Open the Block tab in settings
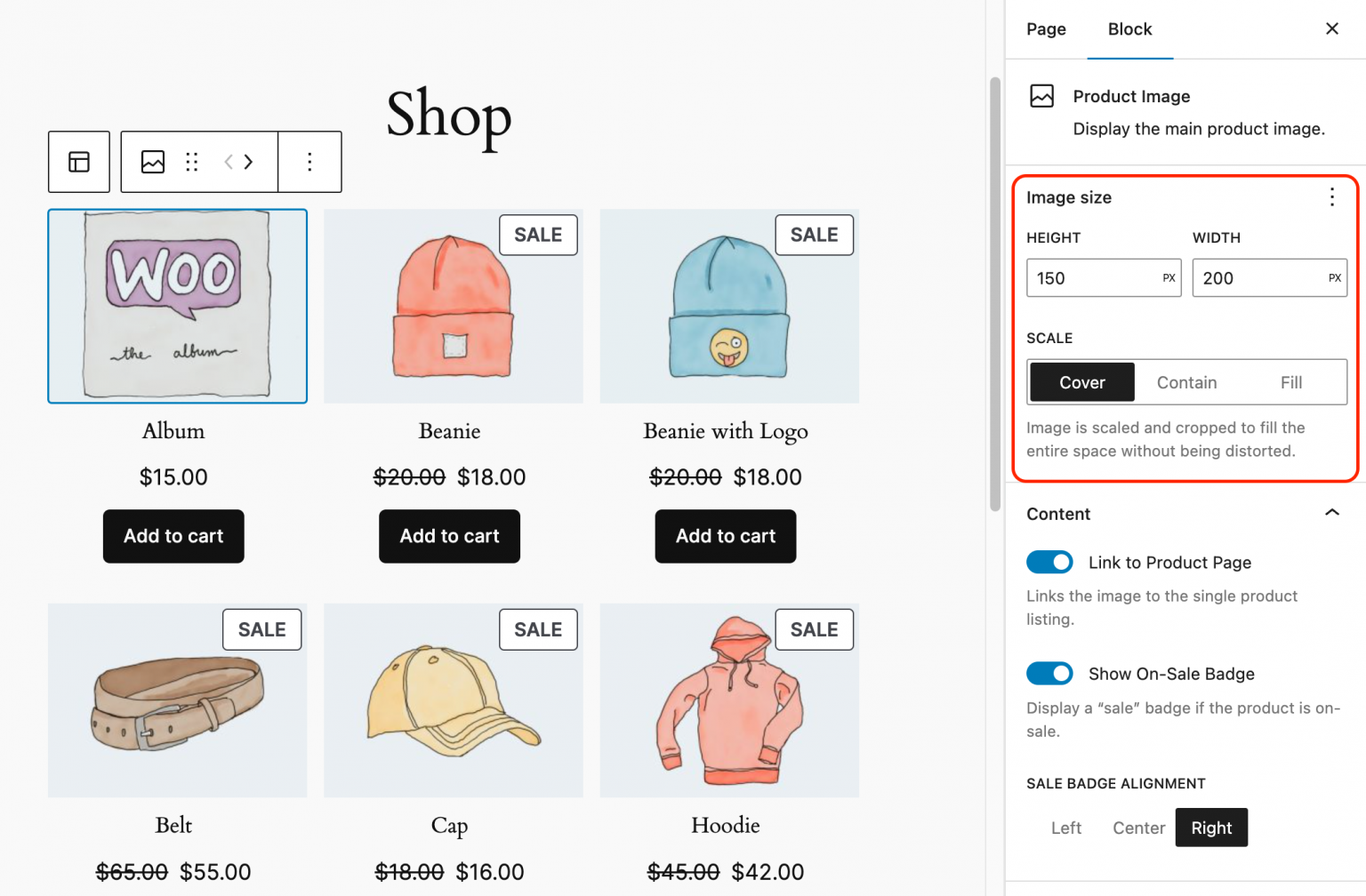This screenshot has width=1366, height=896. coord(1129,28)
